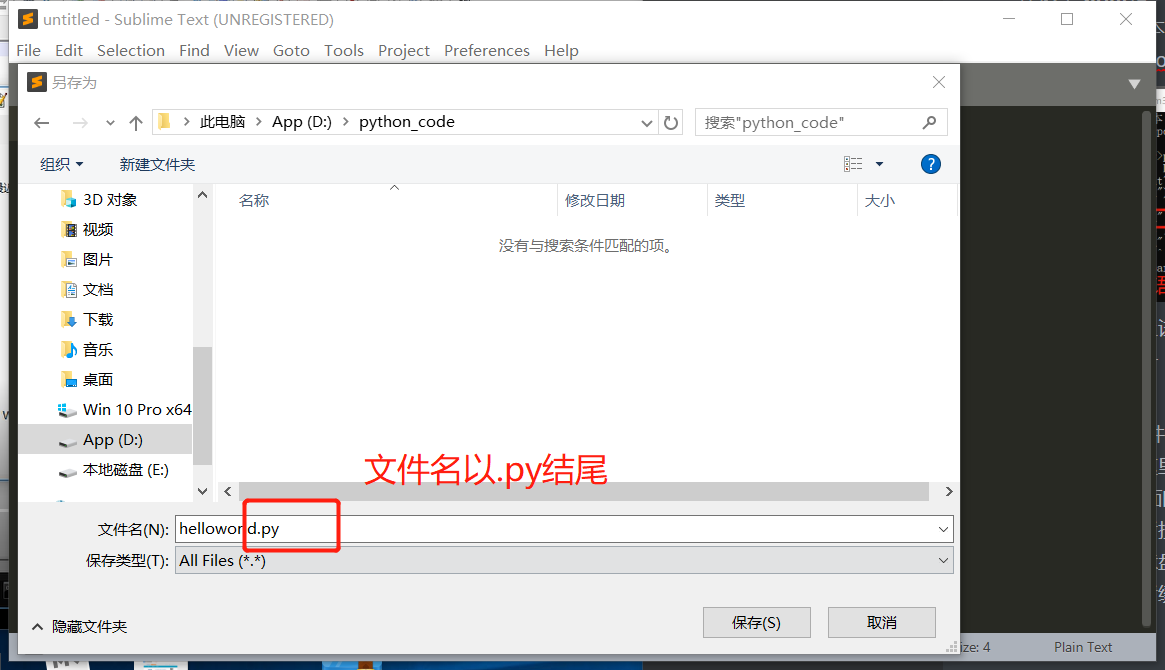The width and height of the screenshot is (1165, 670).
Task: Open the 组织 dropdown menu
Action: [62, 164]
